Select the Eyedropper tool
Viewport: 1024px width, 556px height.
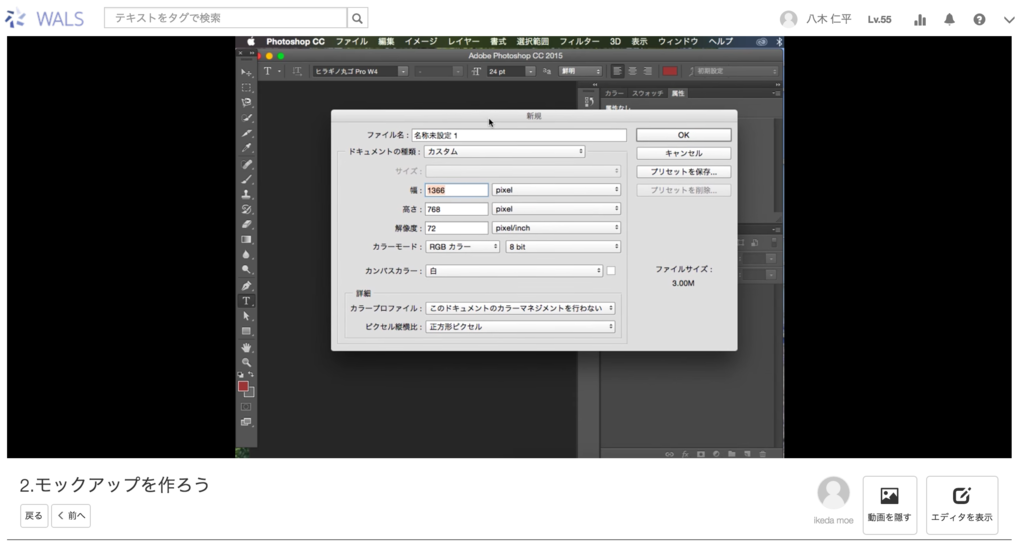[x=246, y=148]
